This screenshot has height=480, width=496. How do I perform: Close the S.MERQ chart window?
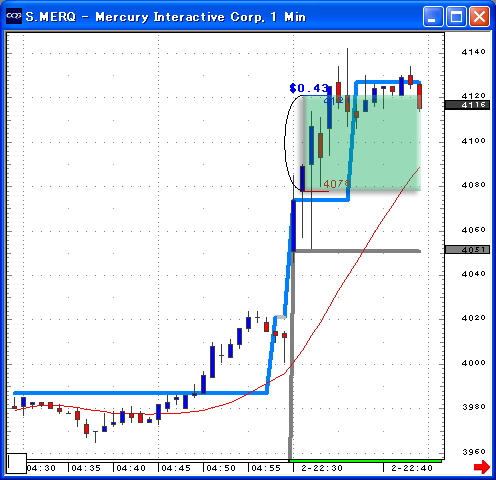[x=479, y=16]
